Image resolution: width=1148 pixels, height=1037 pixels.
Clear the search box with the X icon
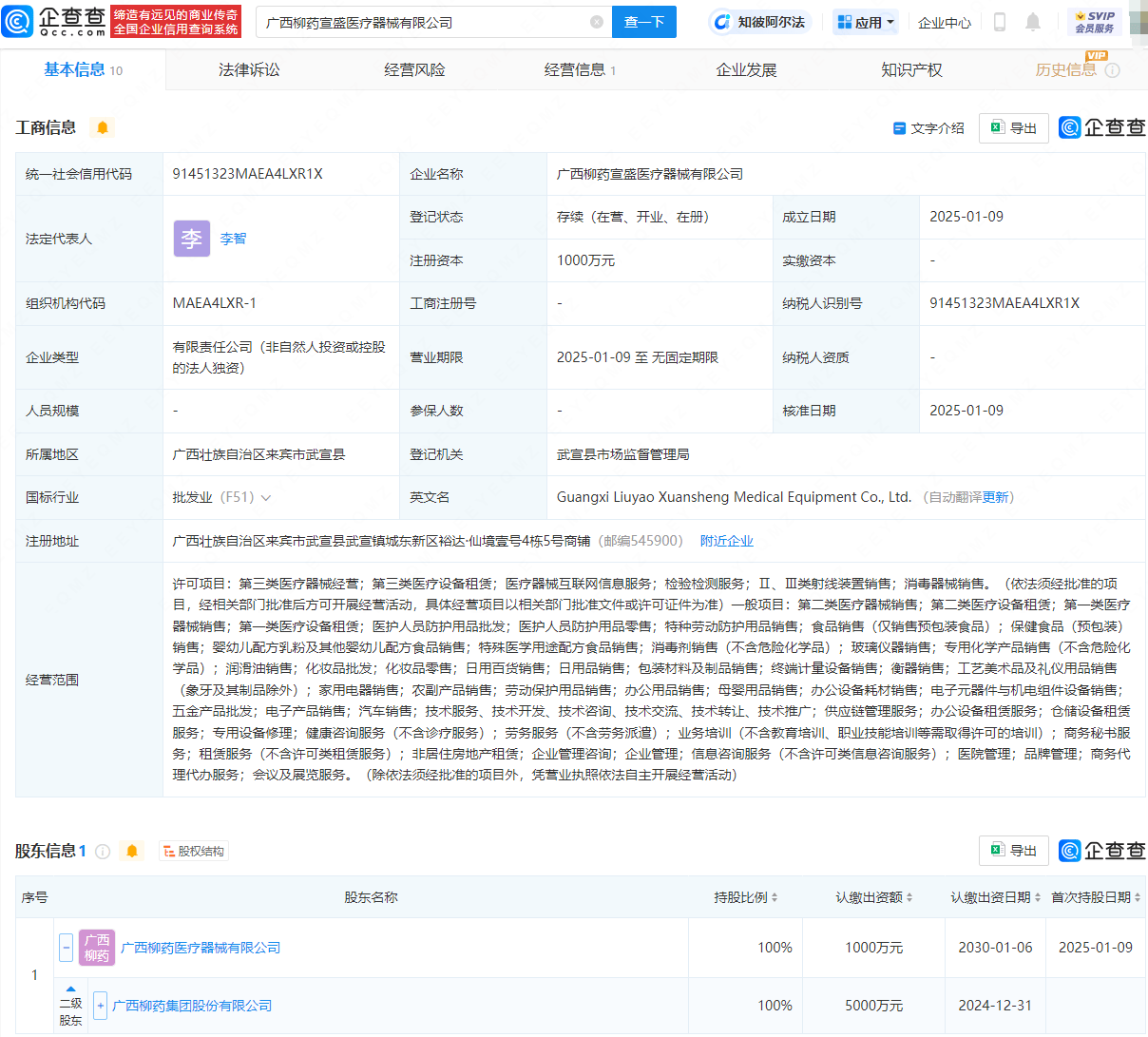coord(597,22)
